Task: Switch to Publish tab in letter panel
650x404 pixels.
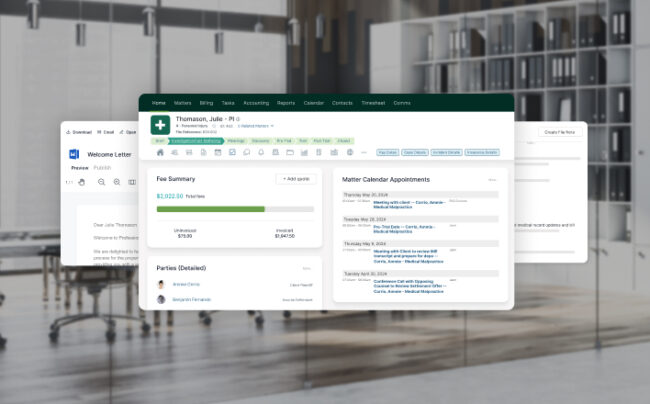Action: pos(103,168)
